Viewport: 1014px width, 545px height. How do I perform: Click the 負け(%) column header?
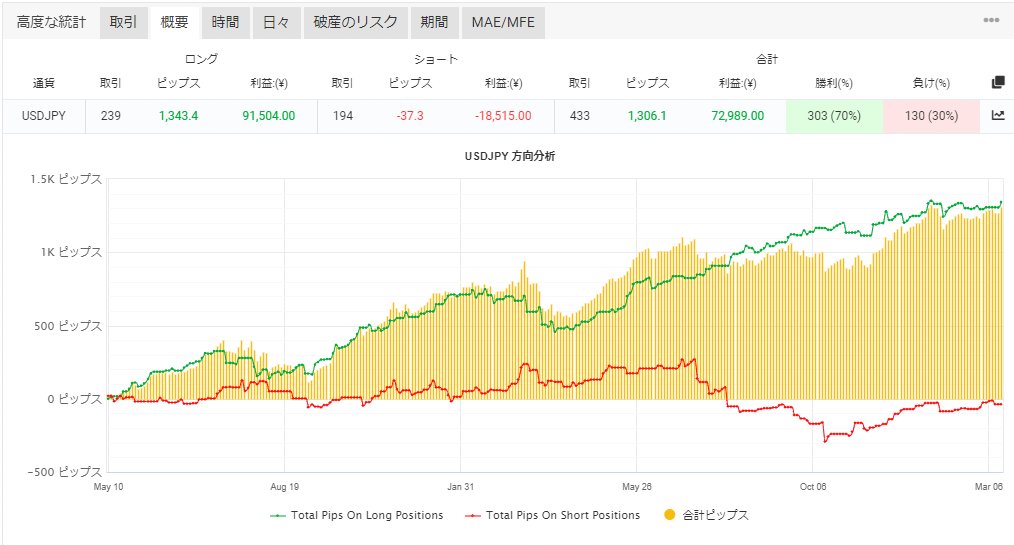[x=931, y=83]
